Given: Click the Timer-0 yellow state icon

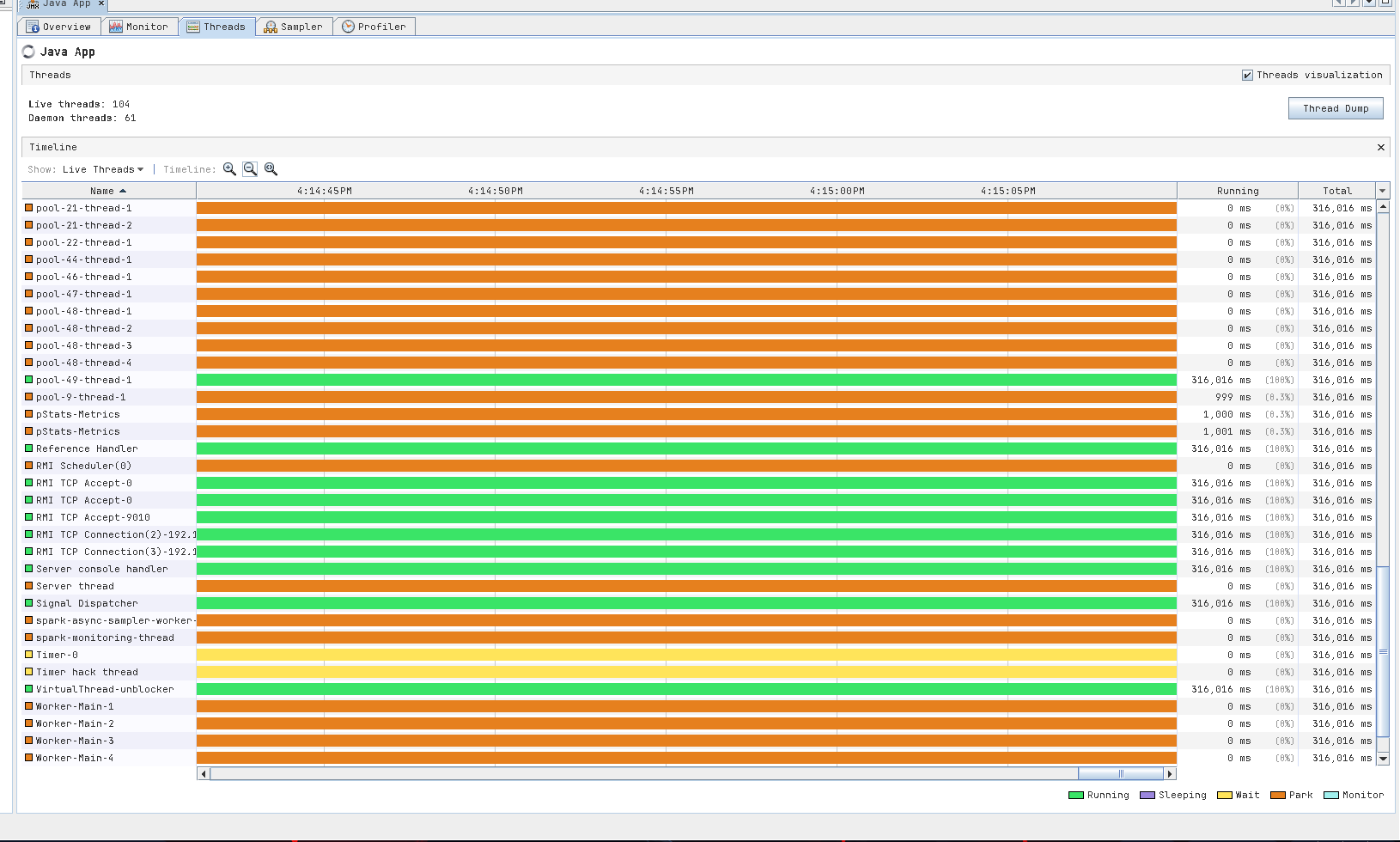Looking at the screenshot, I should tap(28, 655).
